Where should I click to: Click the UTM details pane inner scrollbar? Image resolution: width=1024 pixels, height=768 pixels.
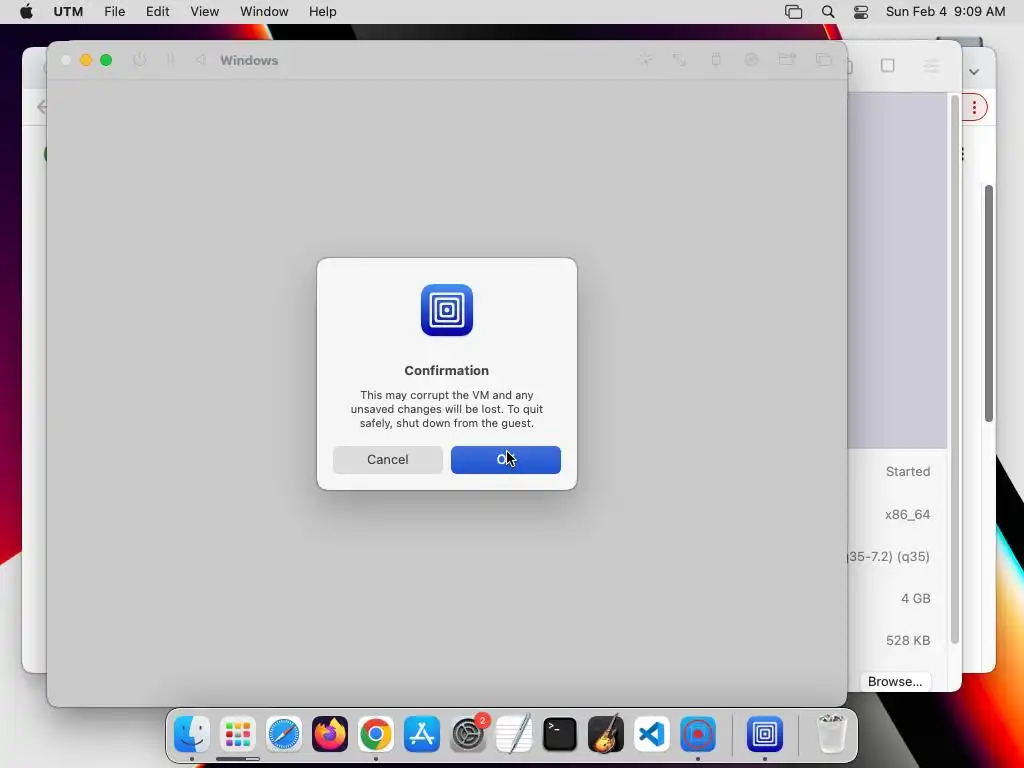(954, 369)
